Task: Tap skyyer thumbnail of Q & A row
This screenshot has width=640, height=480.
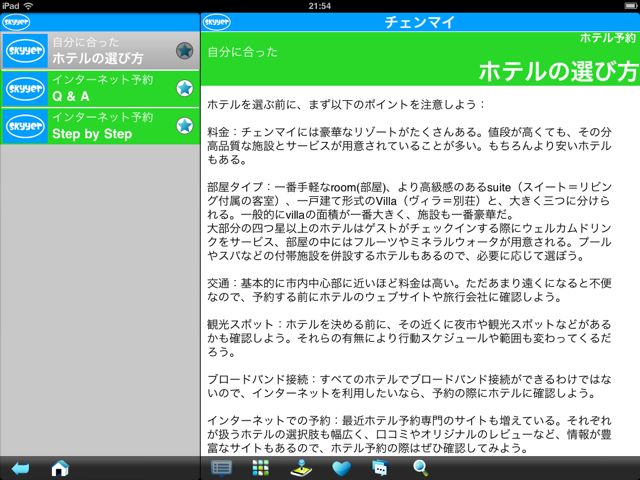Action: click(x=25, y=89)
